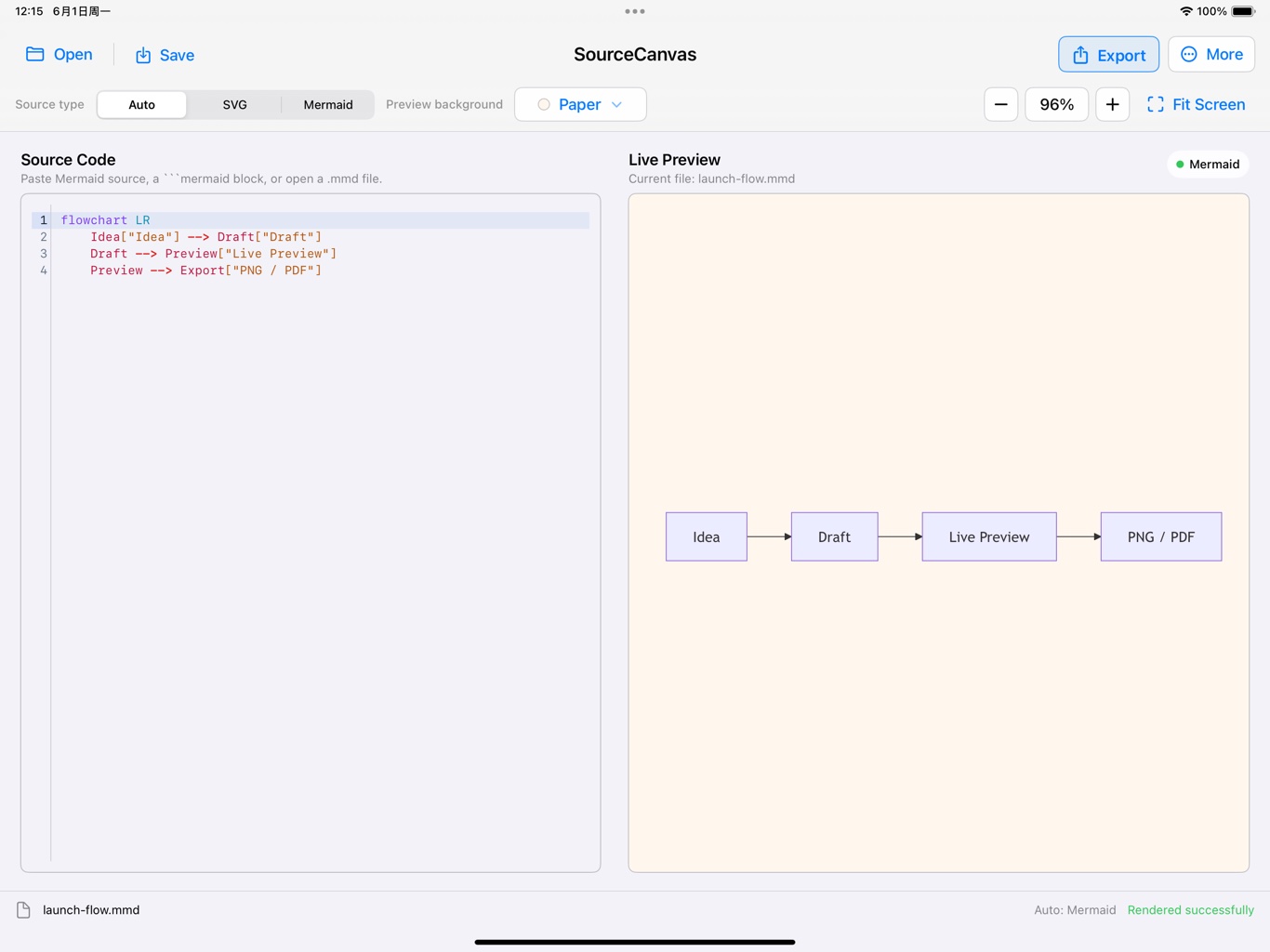Switch source type to SVG

coord(234,104)
